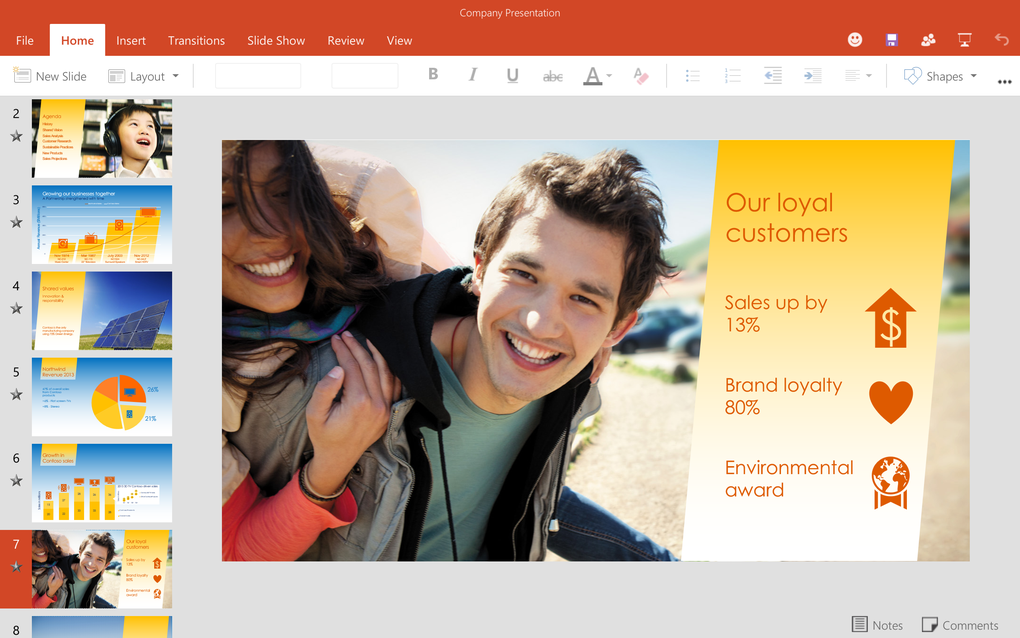Toggle Underline on selected text
Image resolution: width=1020 pixels, height=638 pixels.
click(512, 75)
